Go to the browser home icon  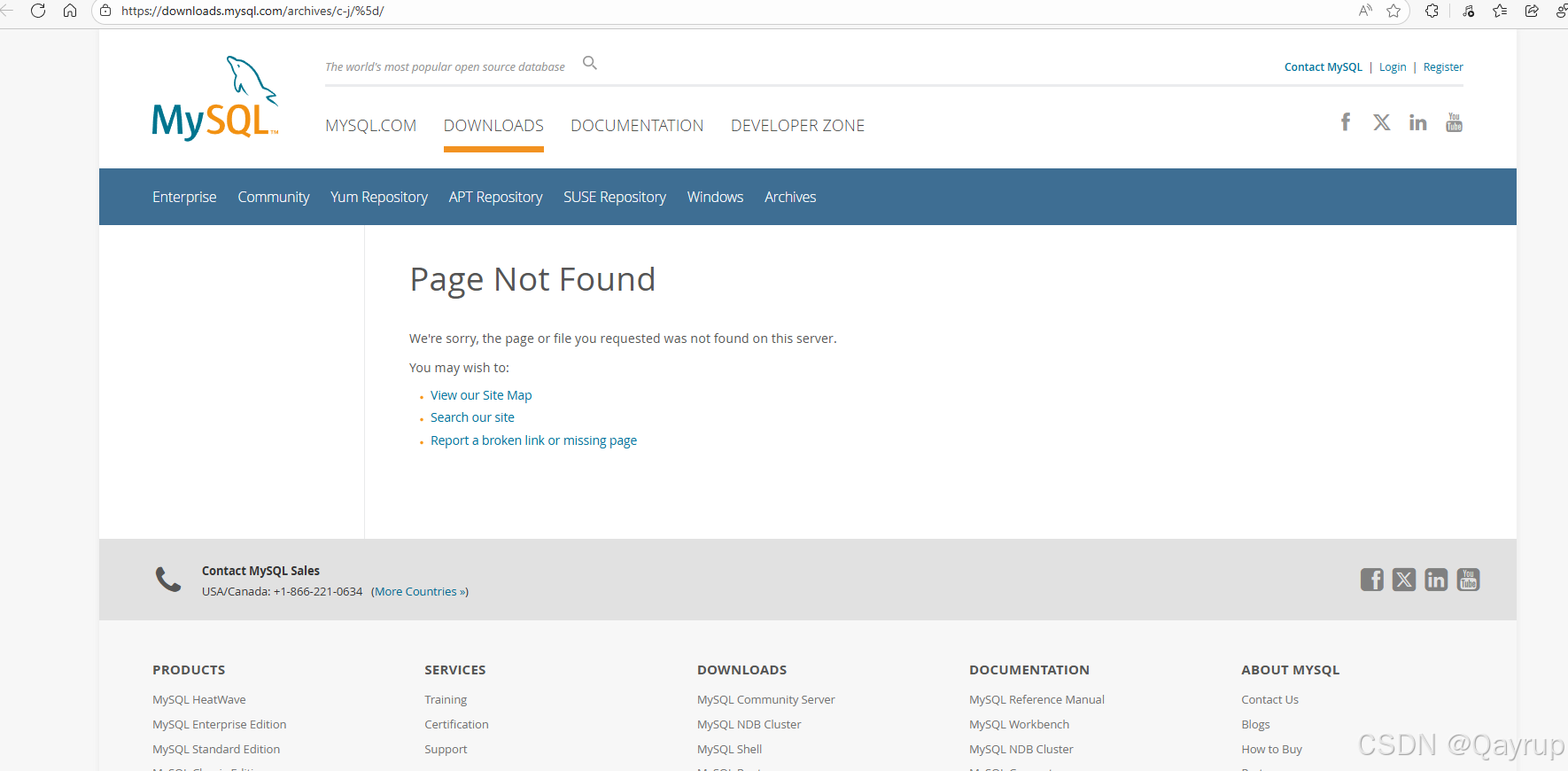[x=70, y=11]
